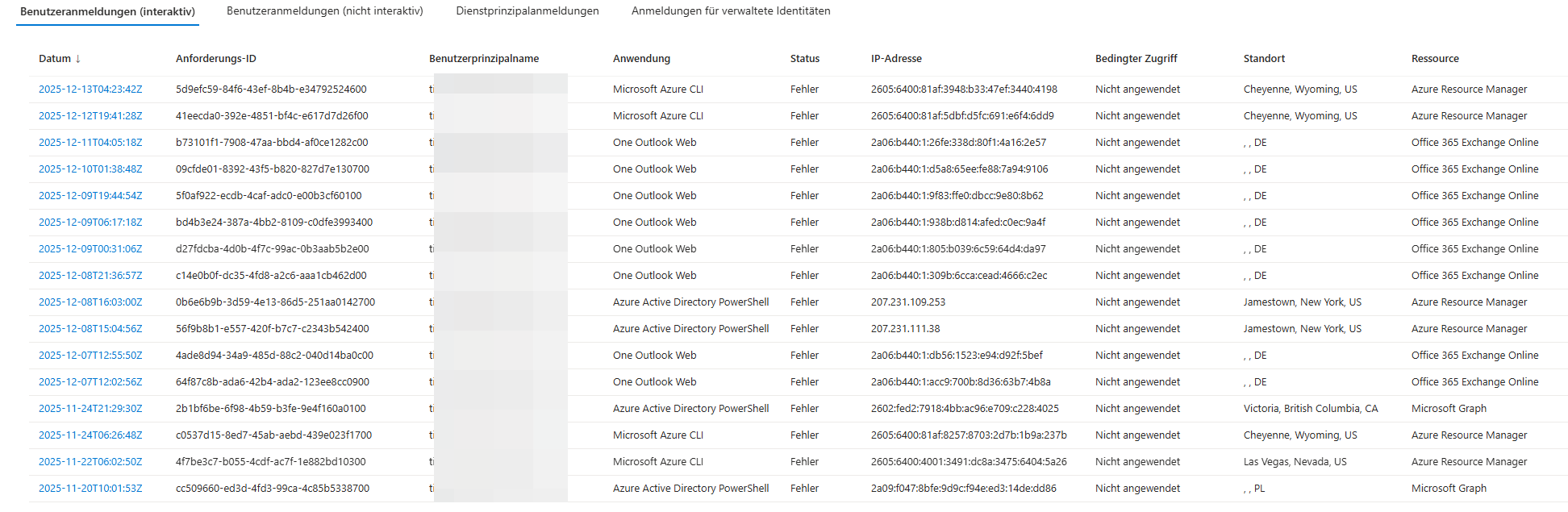Click the Bedingter Zugriff column header
This screenshot has width=1568, height=512.
tap(1136, 59)
